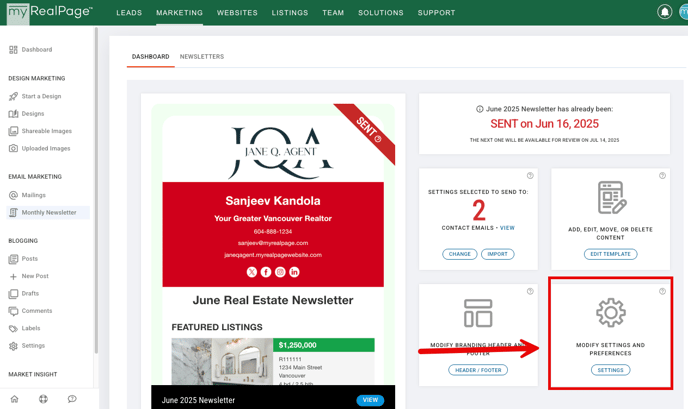Viewport: 688px width, 409px height.
Task: Click the EDIT TEMPLATE button
Action: click(610, 254)
